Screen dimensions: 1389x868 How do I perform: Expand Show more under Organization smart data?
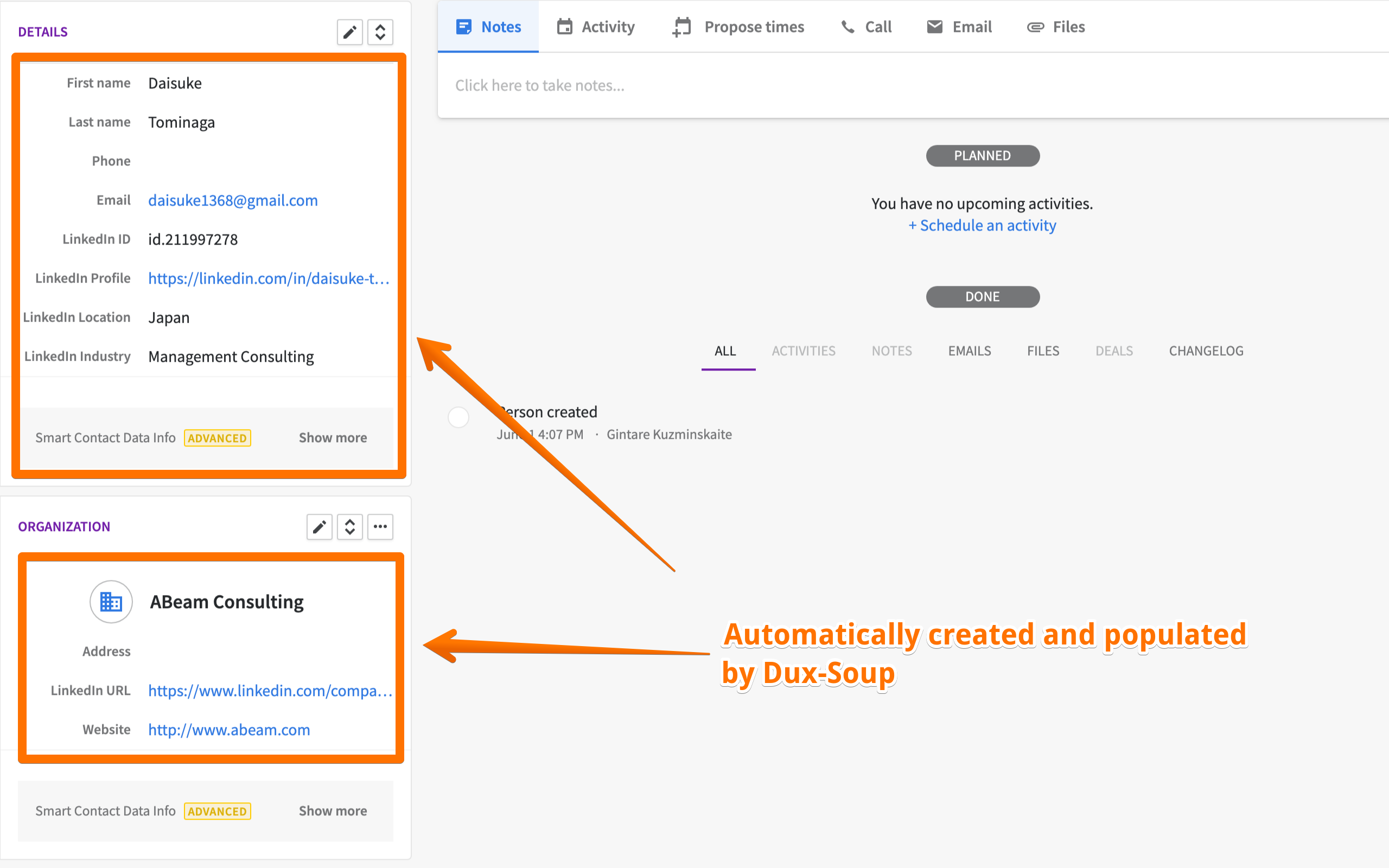pyautogui.click(x=332, y=811)
